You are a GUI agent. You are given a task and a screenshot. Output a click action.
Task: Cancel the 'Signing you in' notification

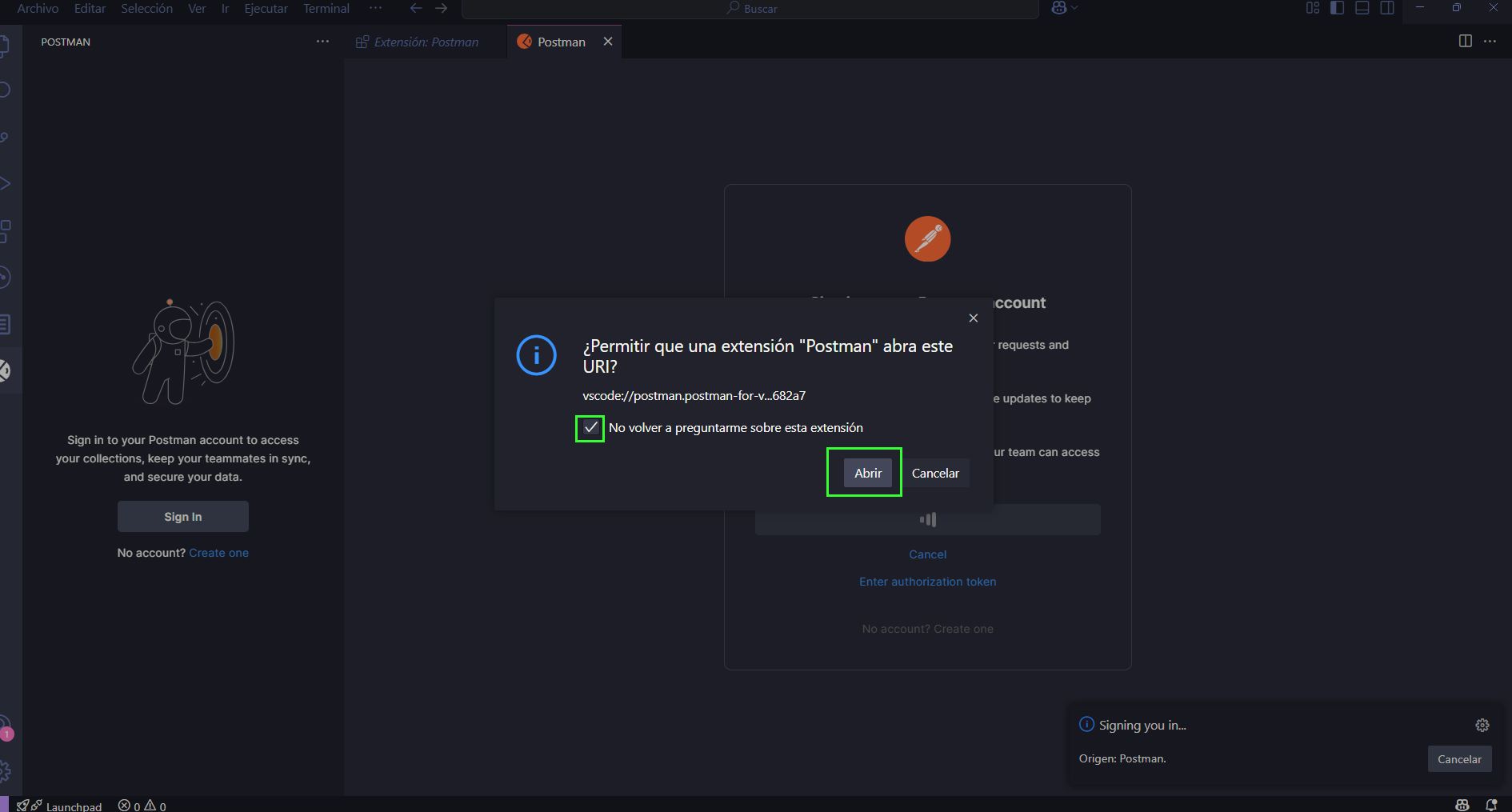[x=1459, y=759]
